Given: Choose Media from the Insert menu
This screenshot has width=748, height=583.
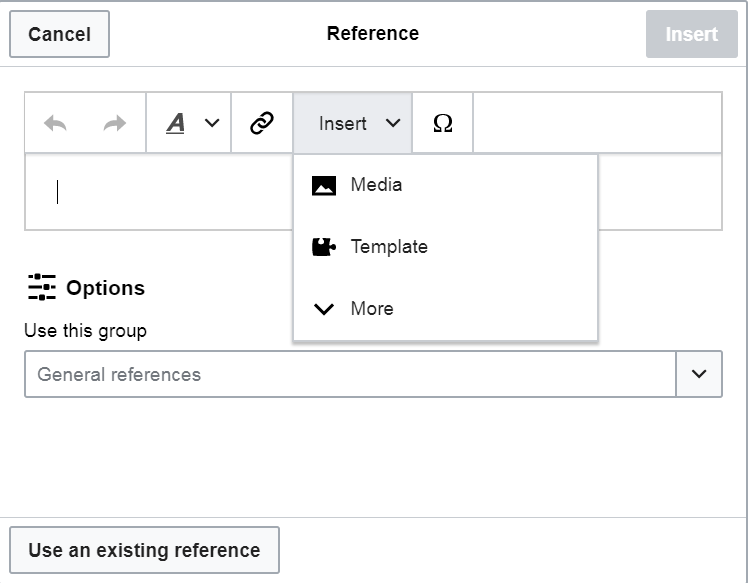Looking at the screenshot, I should [x=376, y=185].
